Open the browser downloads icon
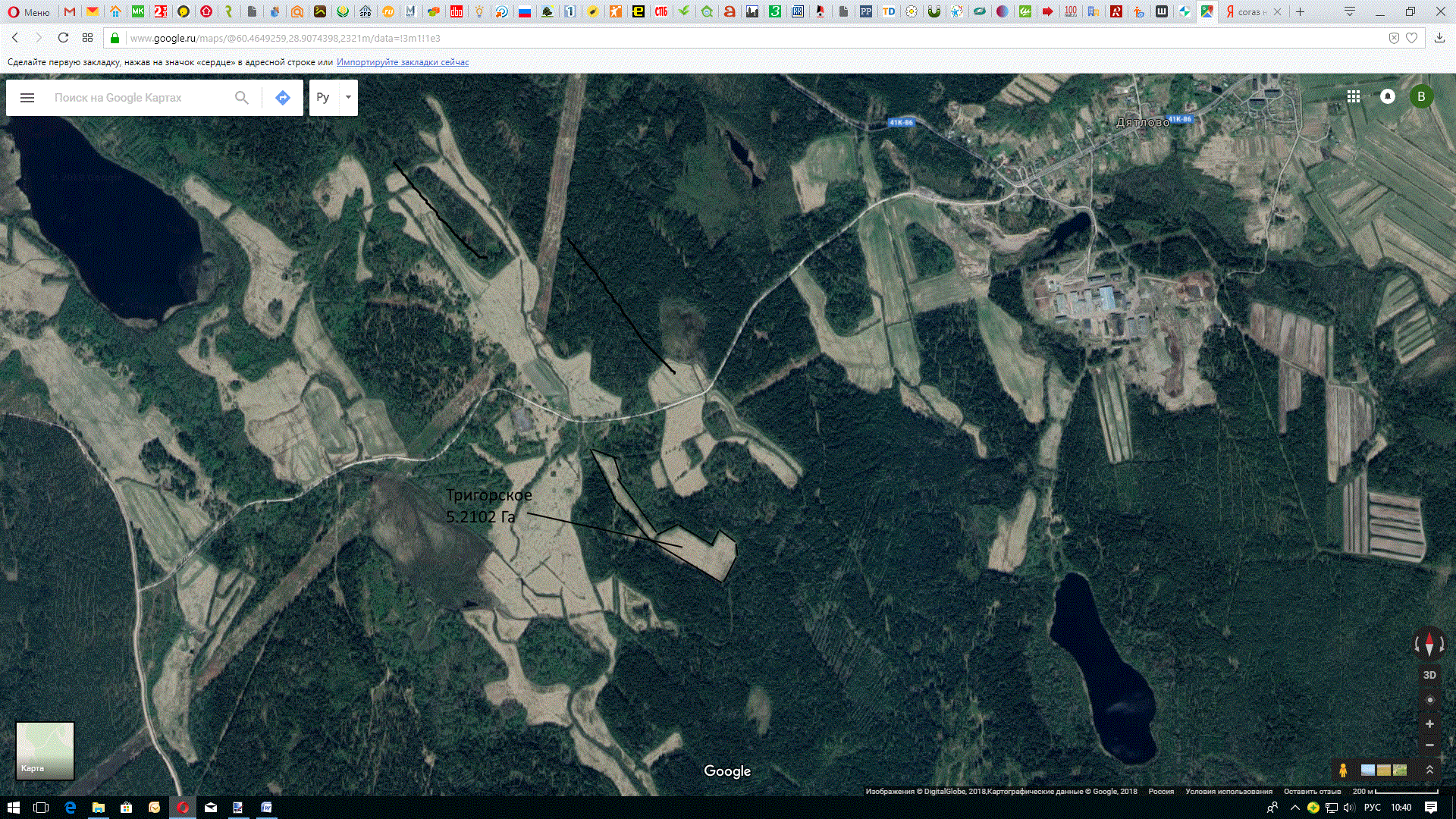 pos(1439,38)
